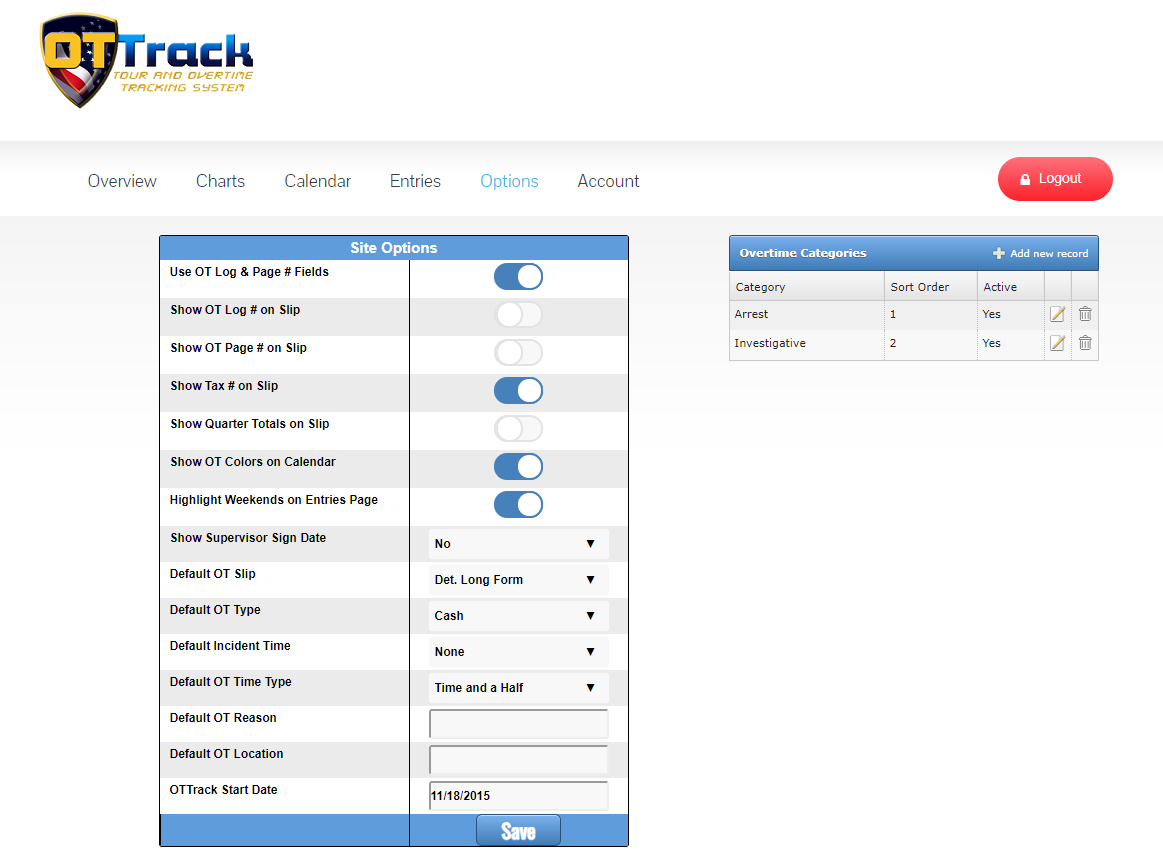The image size is (1163, 857).
Task: Log out using the red Logout button
Action: pos(1054,179)
